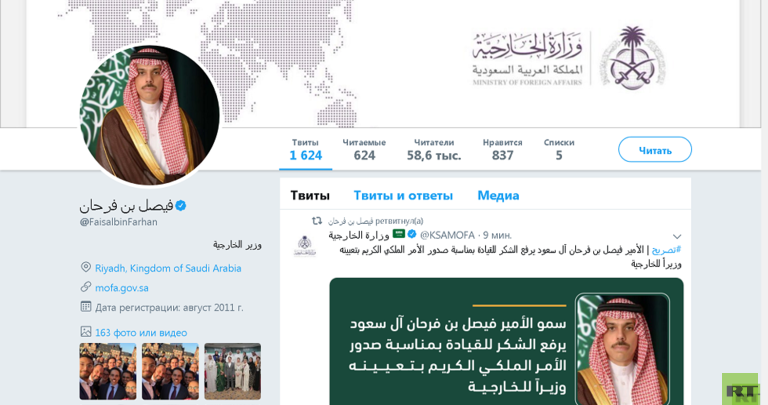Click the Читать follow button
768x405 pixels.
coord(655,150)
